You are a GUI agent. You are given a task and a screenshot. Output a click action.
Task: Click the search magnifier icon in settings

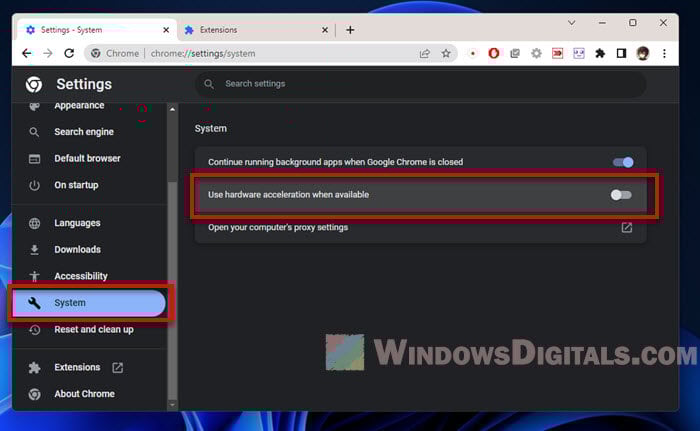[208, 84]
